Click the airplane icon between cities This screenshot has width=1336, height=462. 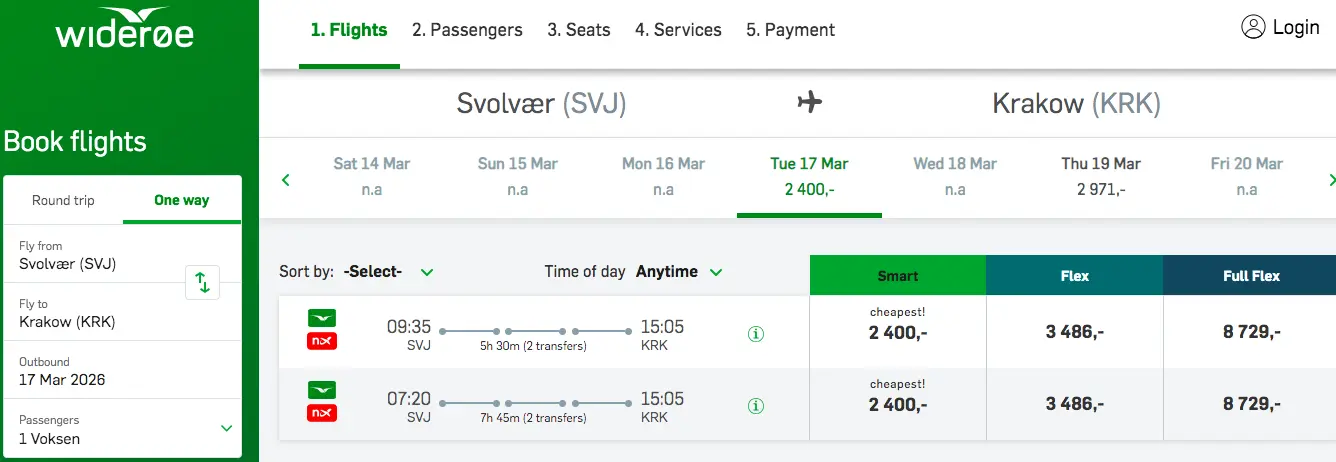(809, 102)
